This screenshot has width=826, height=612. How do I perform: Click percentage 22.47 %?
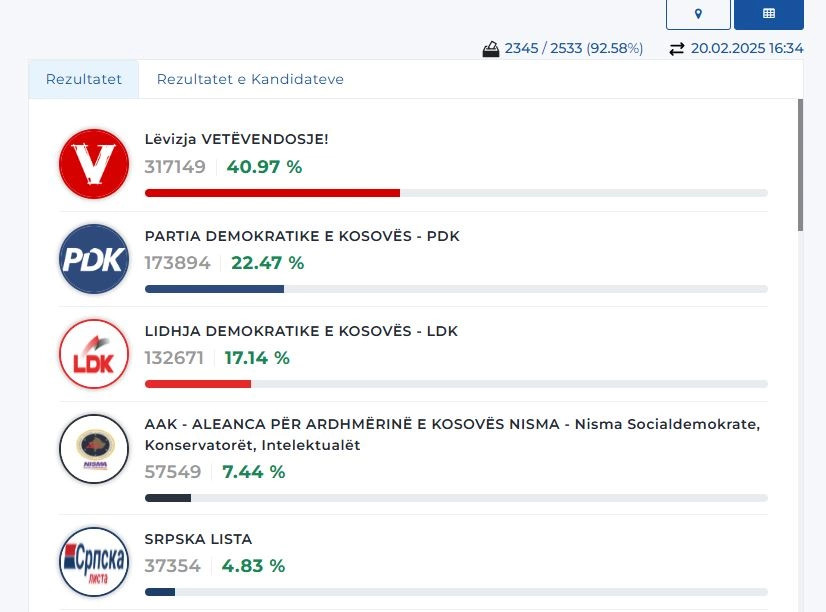tap(268, 263)
